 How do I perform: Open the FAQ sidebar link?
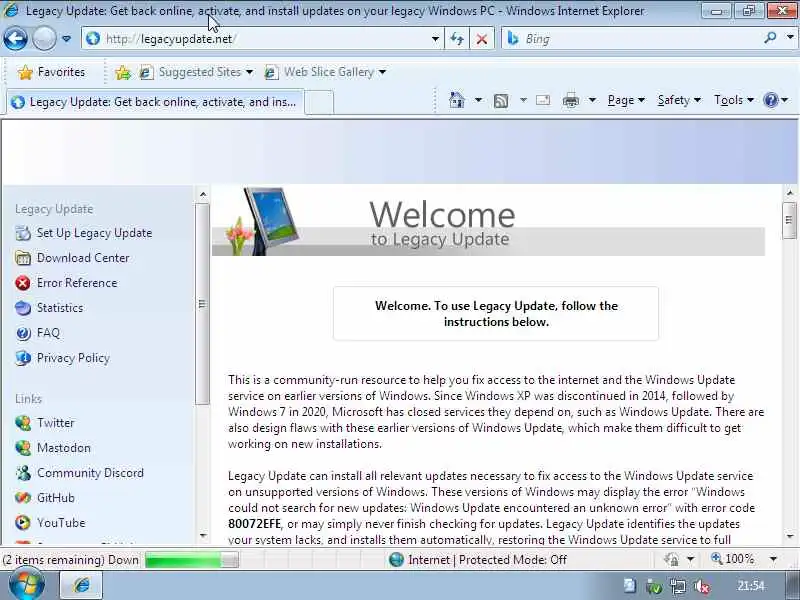[48, 333]
